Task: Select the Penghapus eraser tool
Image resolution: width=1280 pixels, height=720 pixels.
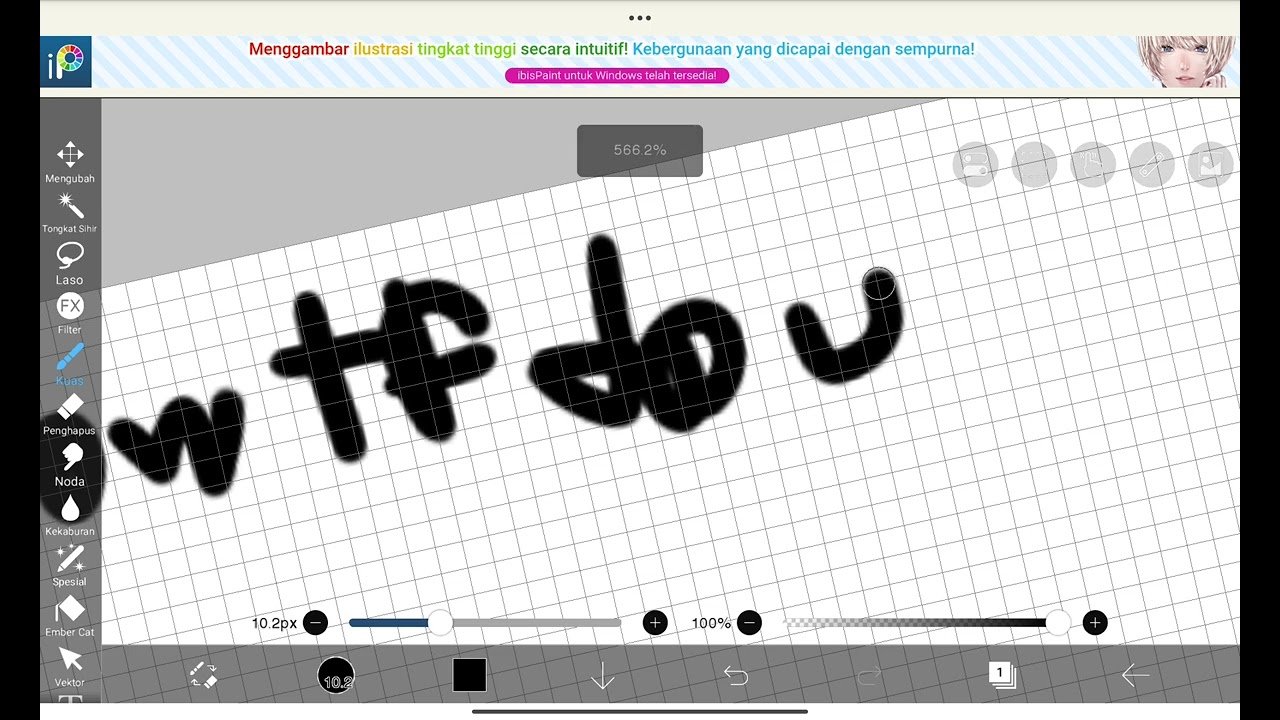Action: point(70,415)
